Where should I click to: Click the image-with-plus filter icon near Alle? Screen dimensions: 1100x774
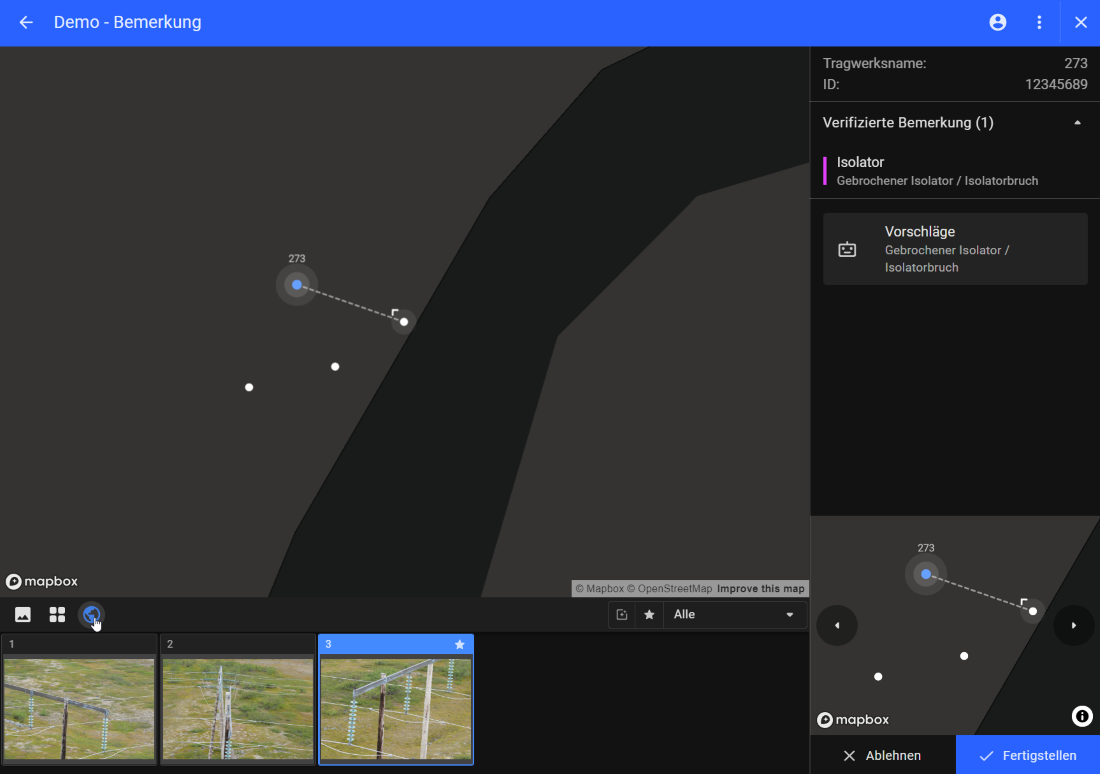[621, 614]
